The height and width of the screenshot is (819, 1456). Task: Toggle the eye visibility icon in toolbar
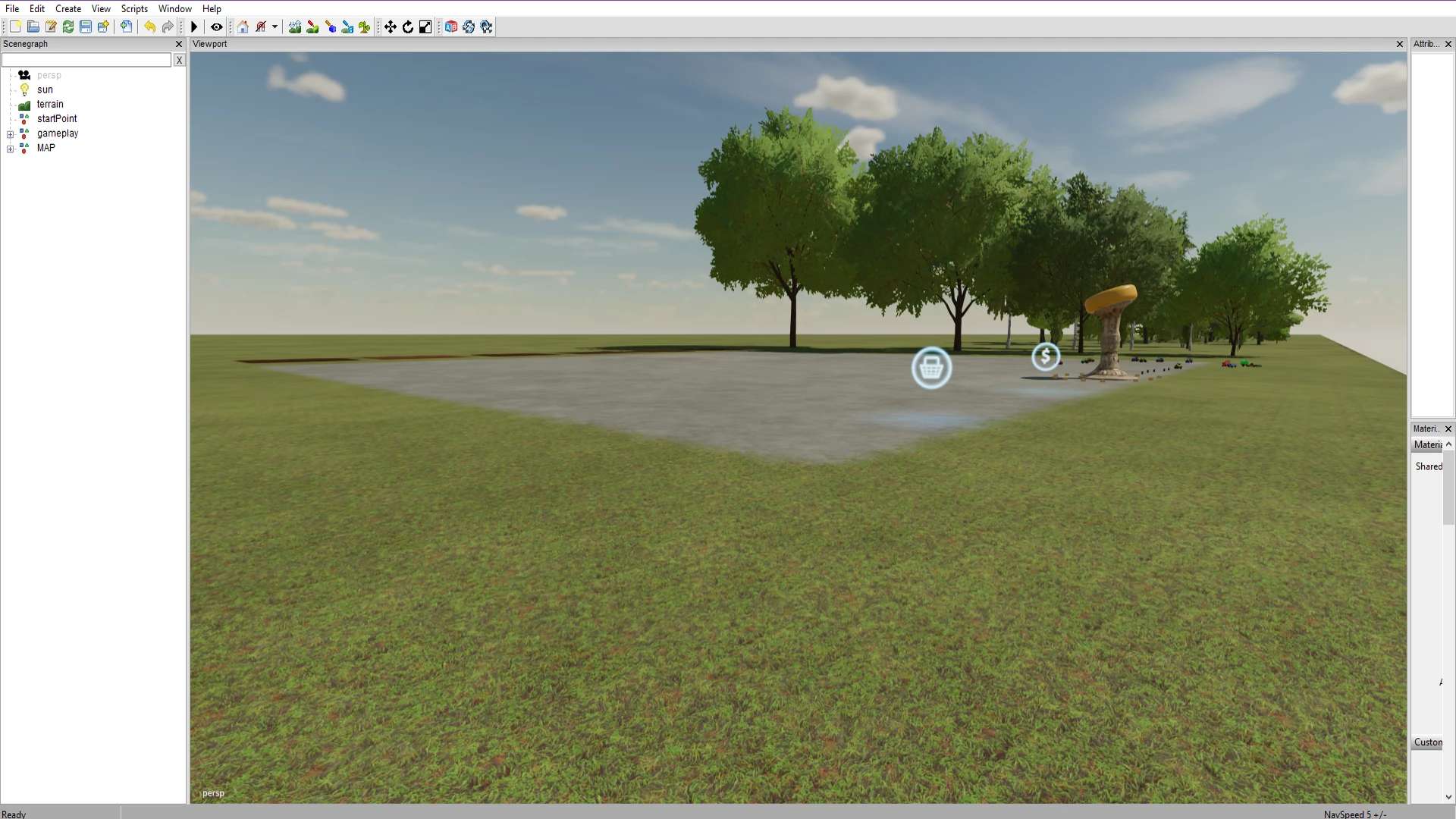[217, 27]
